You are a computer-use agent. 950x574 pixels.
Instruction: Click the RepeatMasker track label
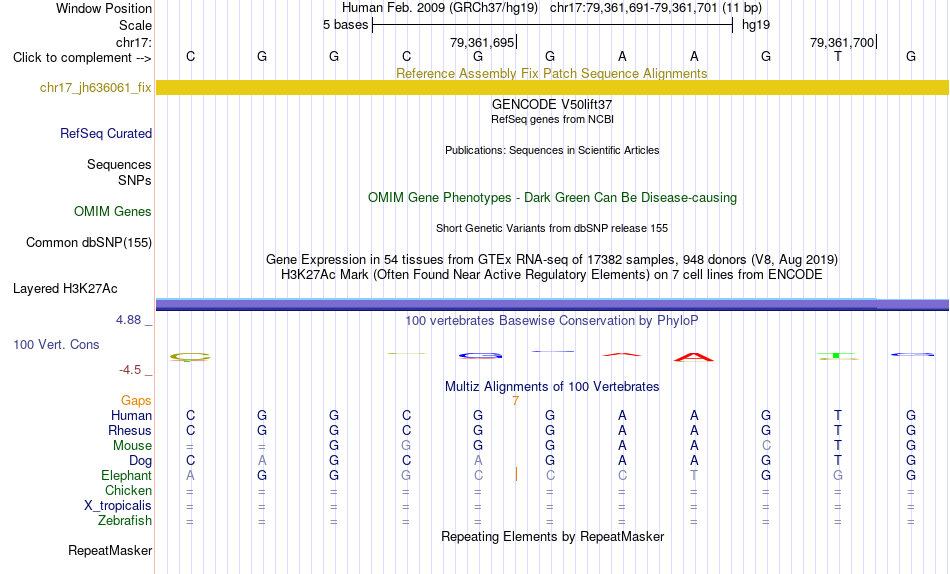click(x=110, y=550)
